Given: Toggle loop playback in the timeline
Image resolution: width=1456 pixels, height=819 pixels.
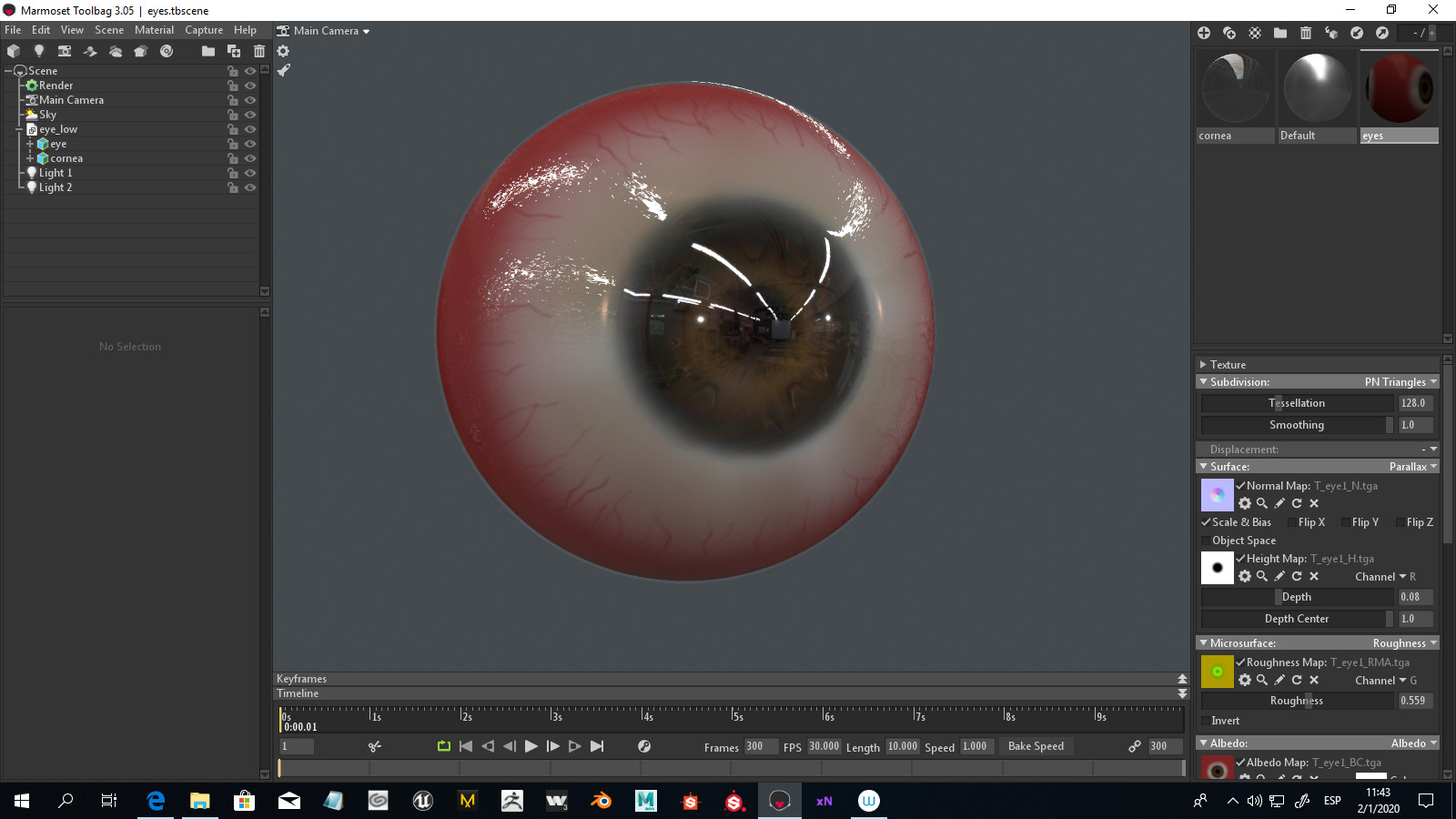Looking at the screenshot, I should point(443,745).
